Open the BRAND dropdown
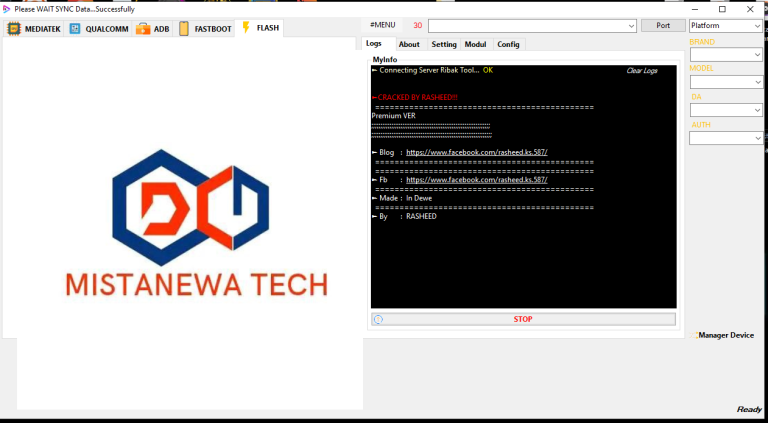 (726, 54)
